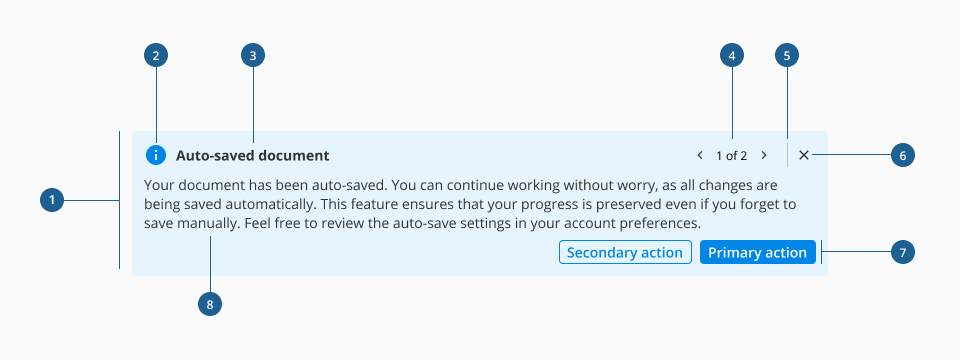Image resolution: width=960 pixels, height=360 pixels.
Task: Advance to the next message with the right chevron
Action: (x=763, y=156)
